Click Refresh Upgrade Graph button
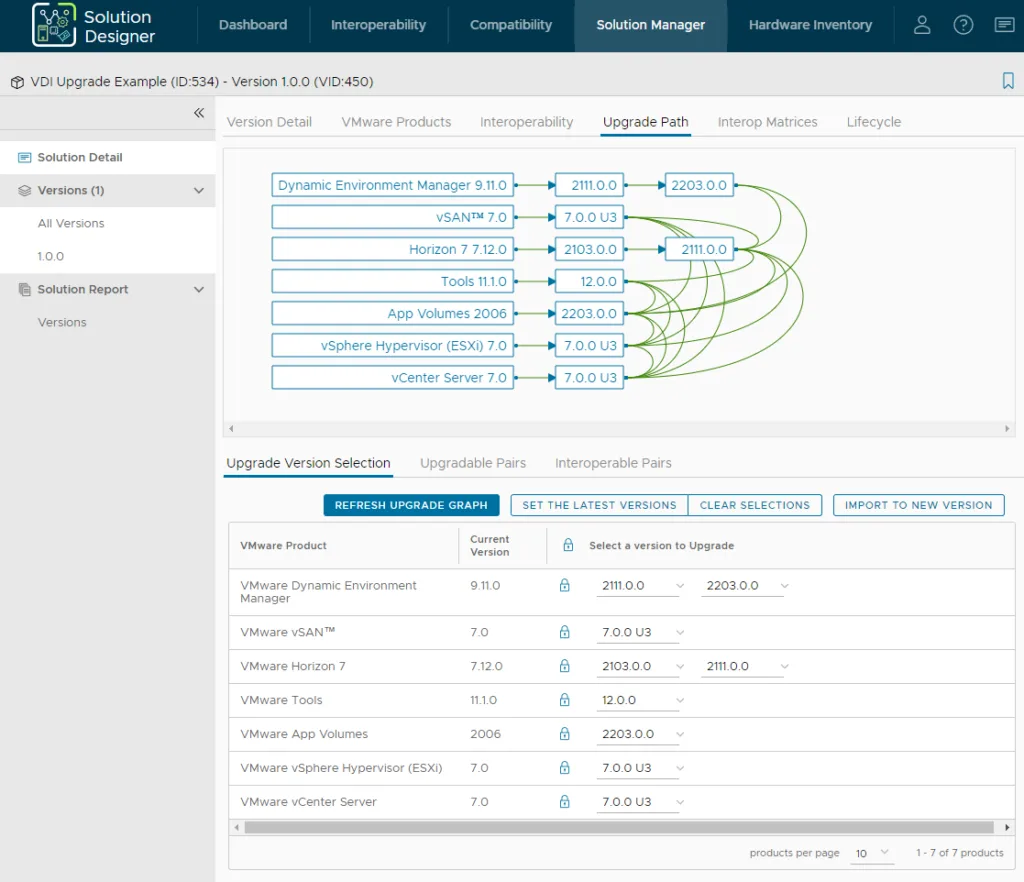The width and height of the screenshot is (1024, 882). (411, 505)
